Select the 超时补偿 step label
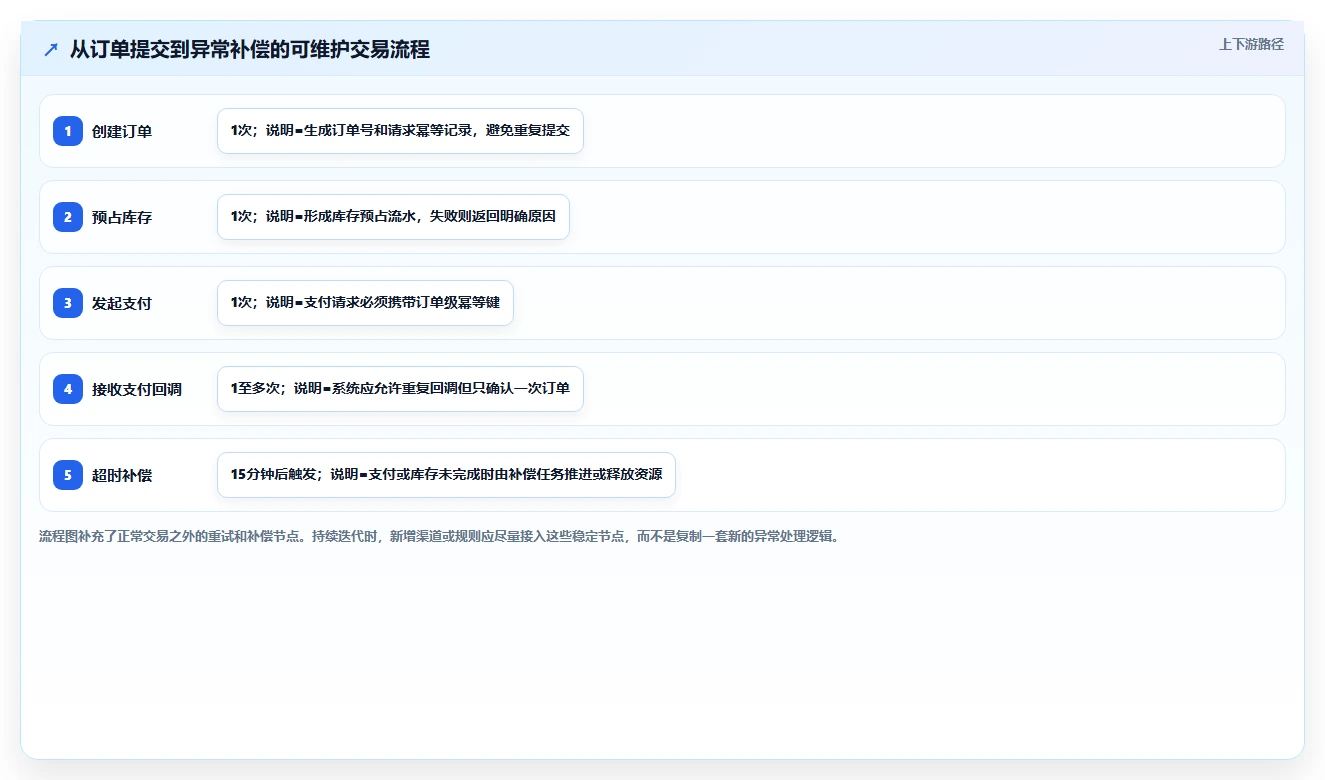 [x=122, y=475]
